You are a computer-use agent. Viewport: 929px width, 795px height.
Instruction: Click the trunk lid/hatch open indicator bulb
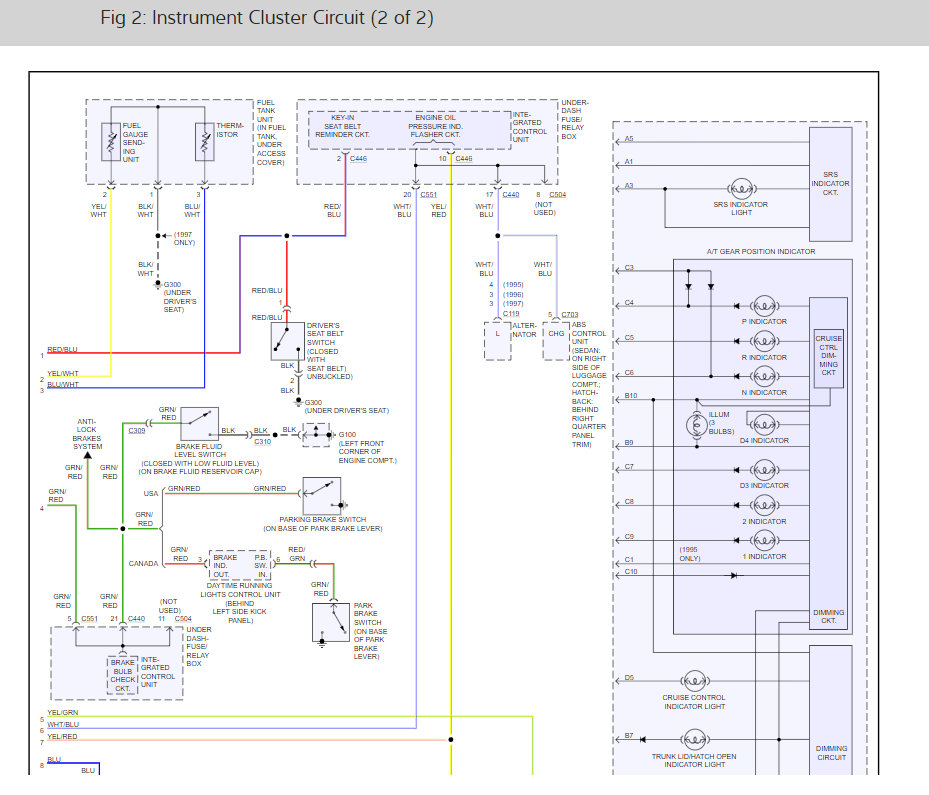pyautogui.click(x=694, y=739)
